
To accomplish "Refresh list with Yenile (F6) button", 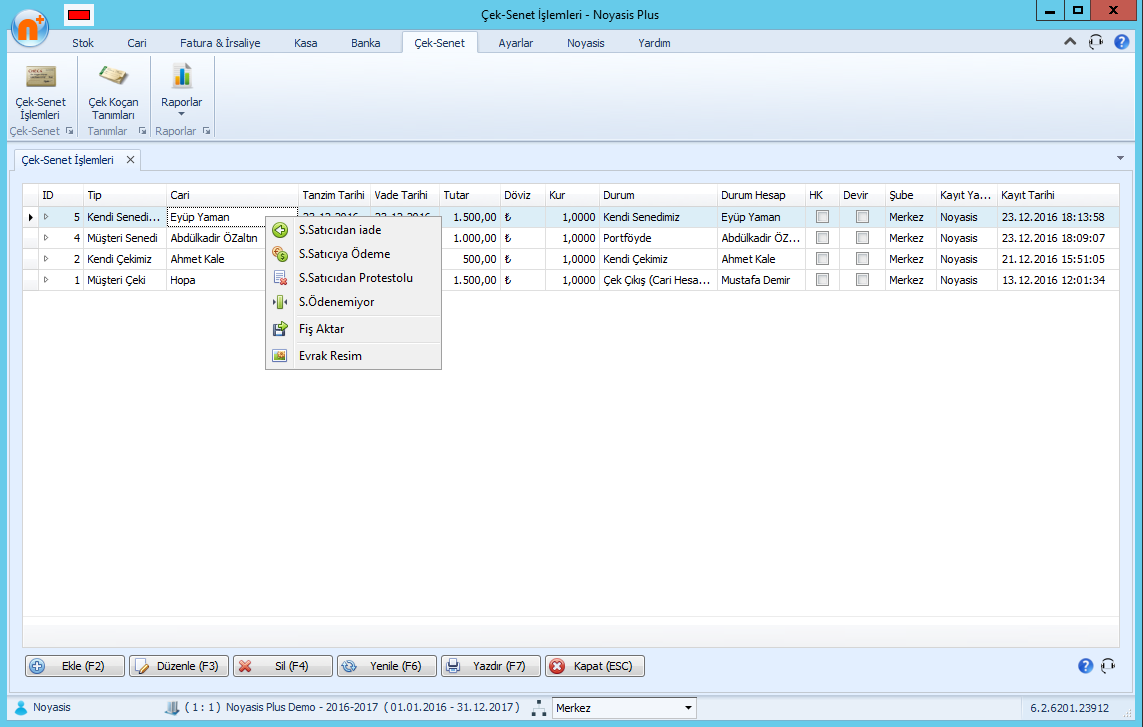I will [x=387, y=666].
